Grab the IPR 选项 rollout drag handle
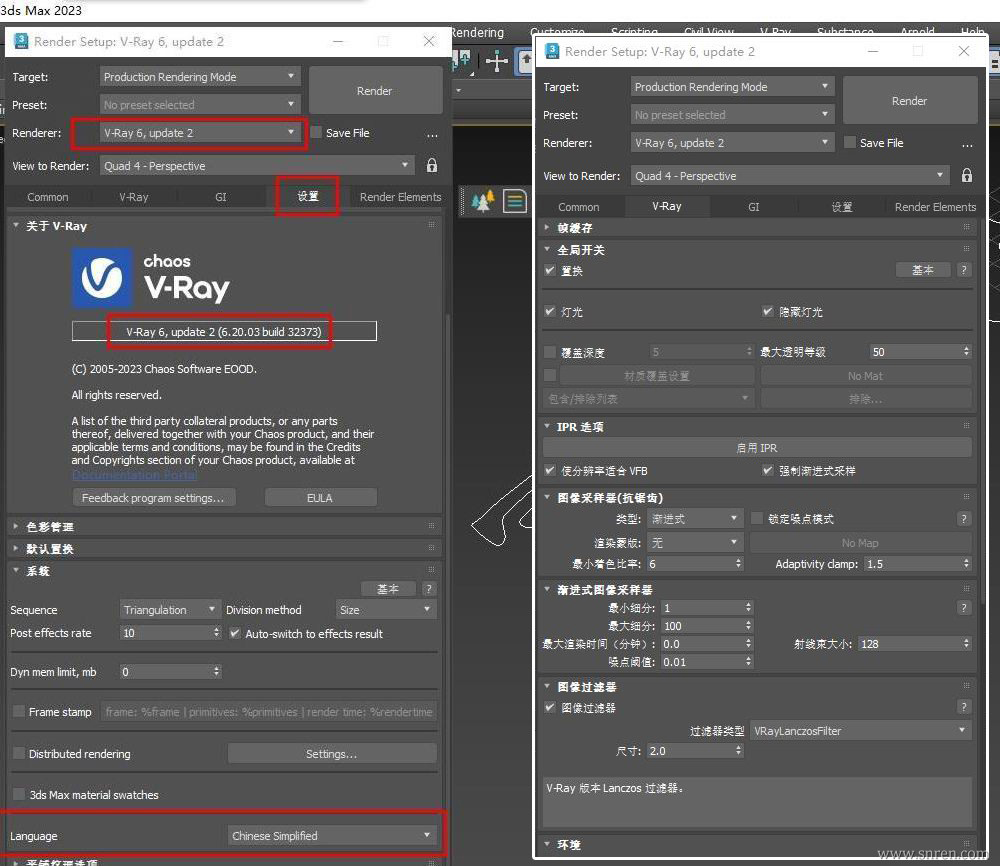The height and width of the screenshot is (866, 1000). pos(967,426)
